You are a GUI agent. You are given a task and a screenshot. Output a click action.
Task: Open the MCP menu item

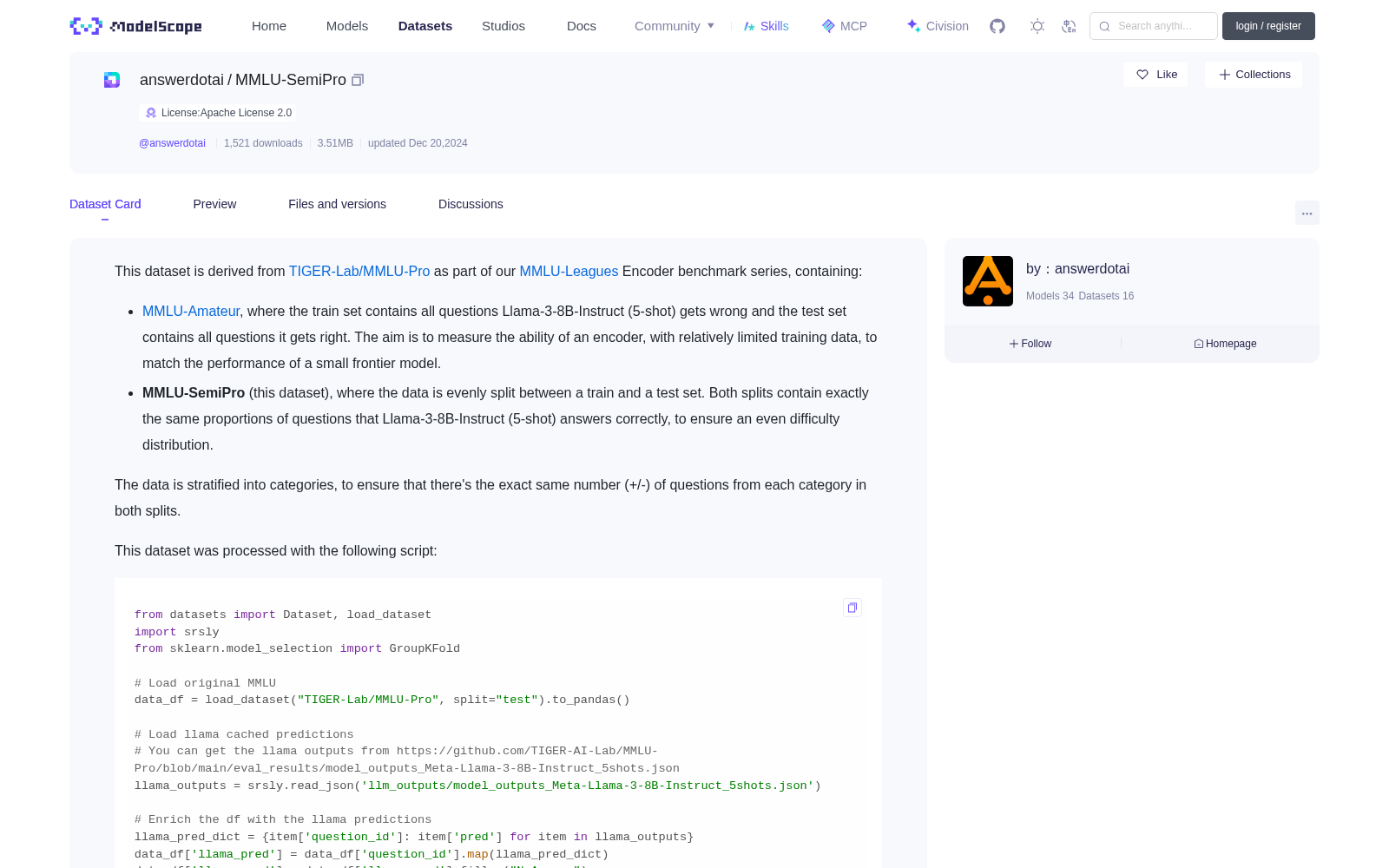click(844, 26)
